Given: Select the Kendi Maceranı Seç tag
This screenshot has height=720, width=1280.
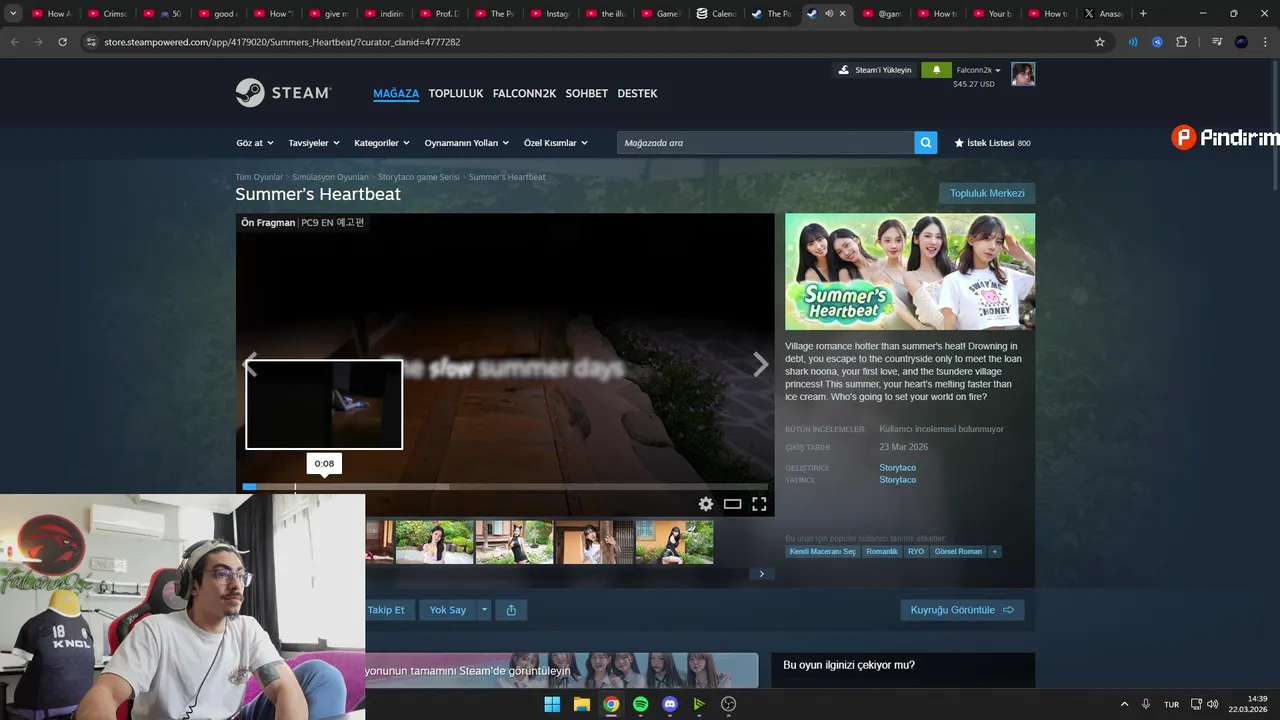Looking at the screenshot, I should 822,552.
